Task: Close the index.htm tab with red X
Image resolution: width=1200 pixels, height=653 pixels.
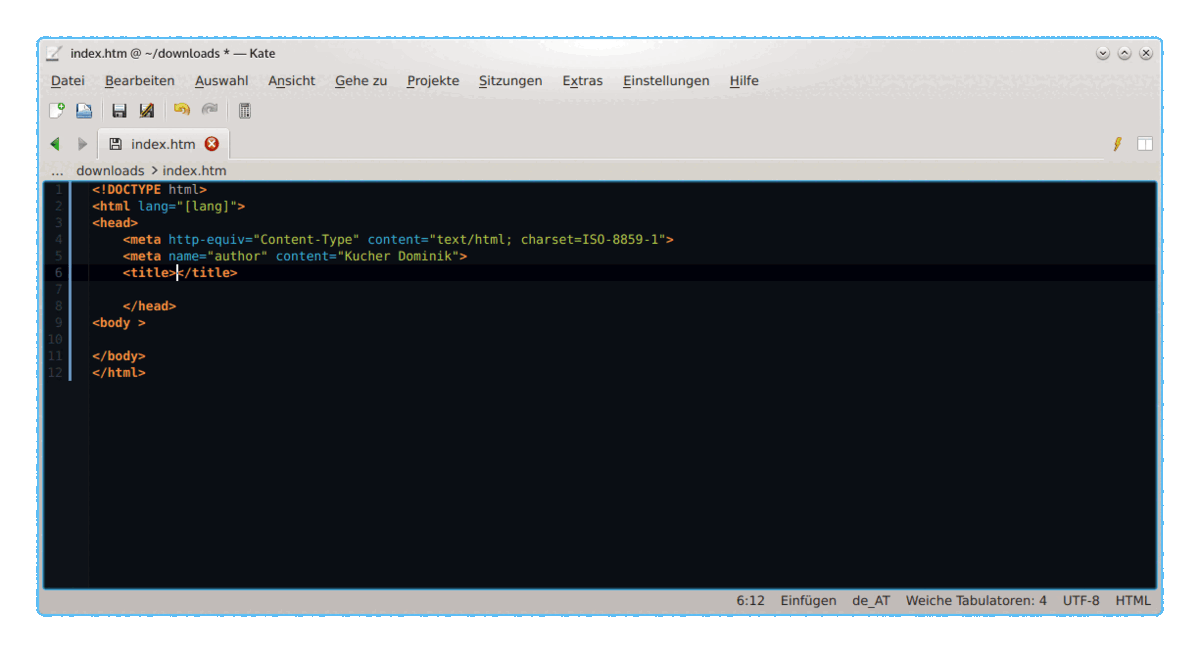Action: pos(211,144)
